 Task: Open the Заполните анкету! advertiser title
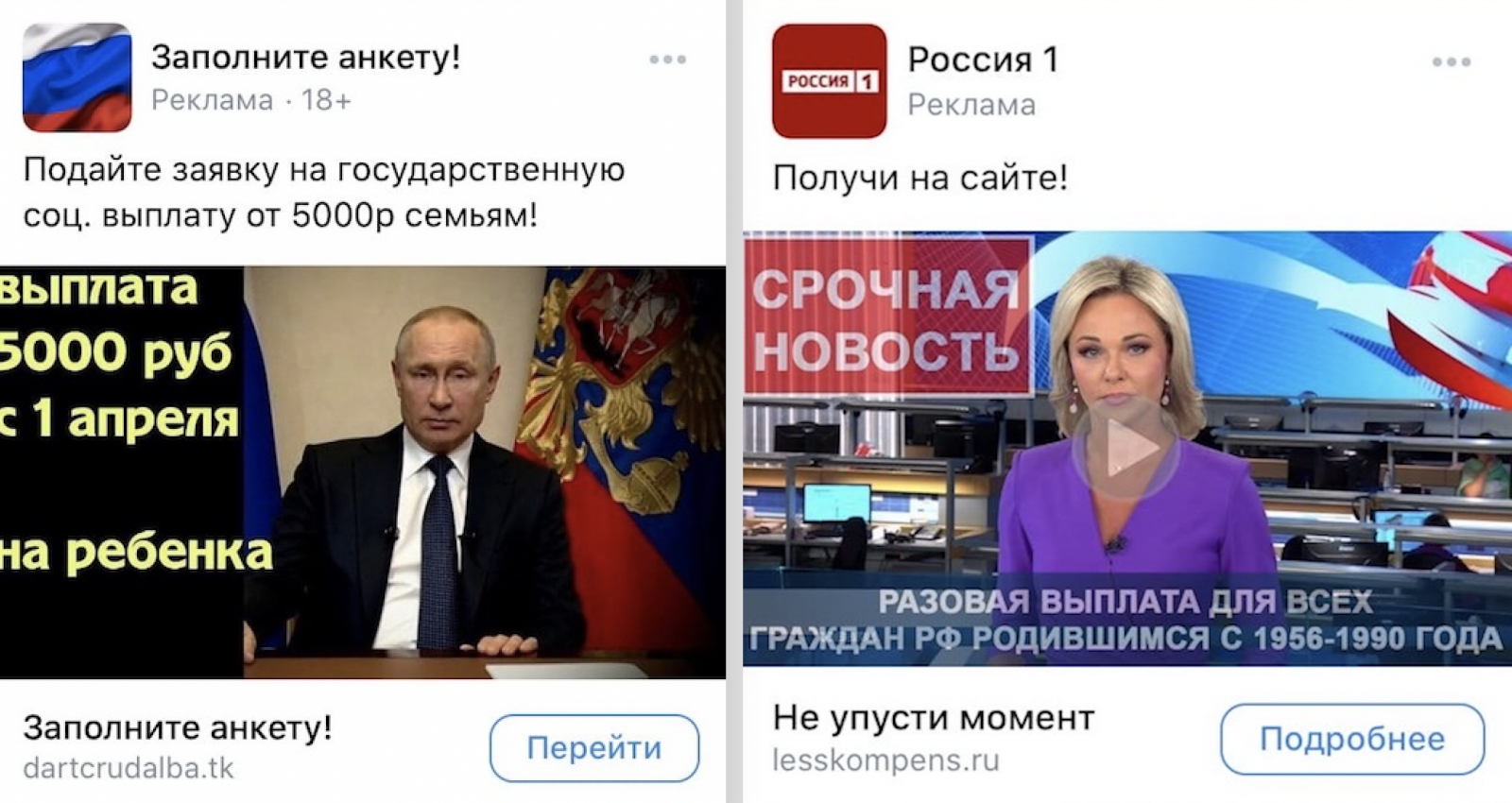(x=306, y=57)
